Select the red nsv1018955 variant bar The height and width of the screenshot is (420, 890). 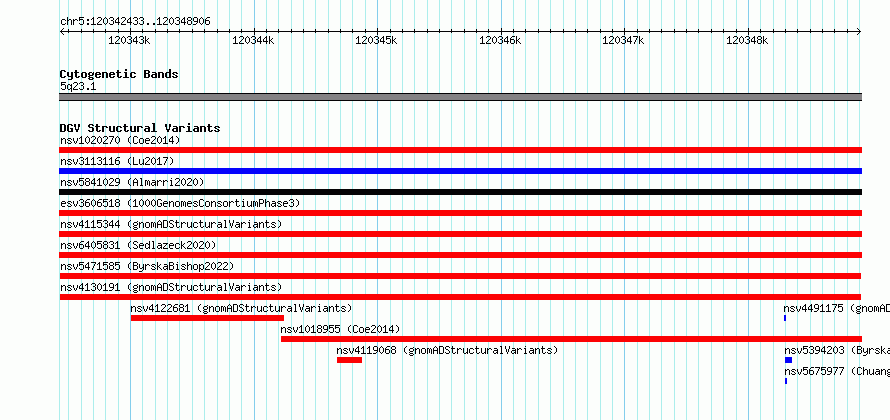(x=571, y=339)
